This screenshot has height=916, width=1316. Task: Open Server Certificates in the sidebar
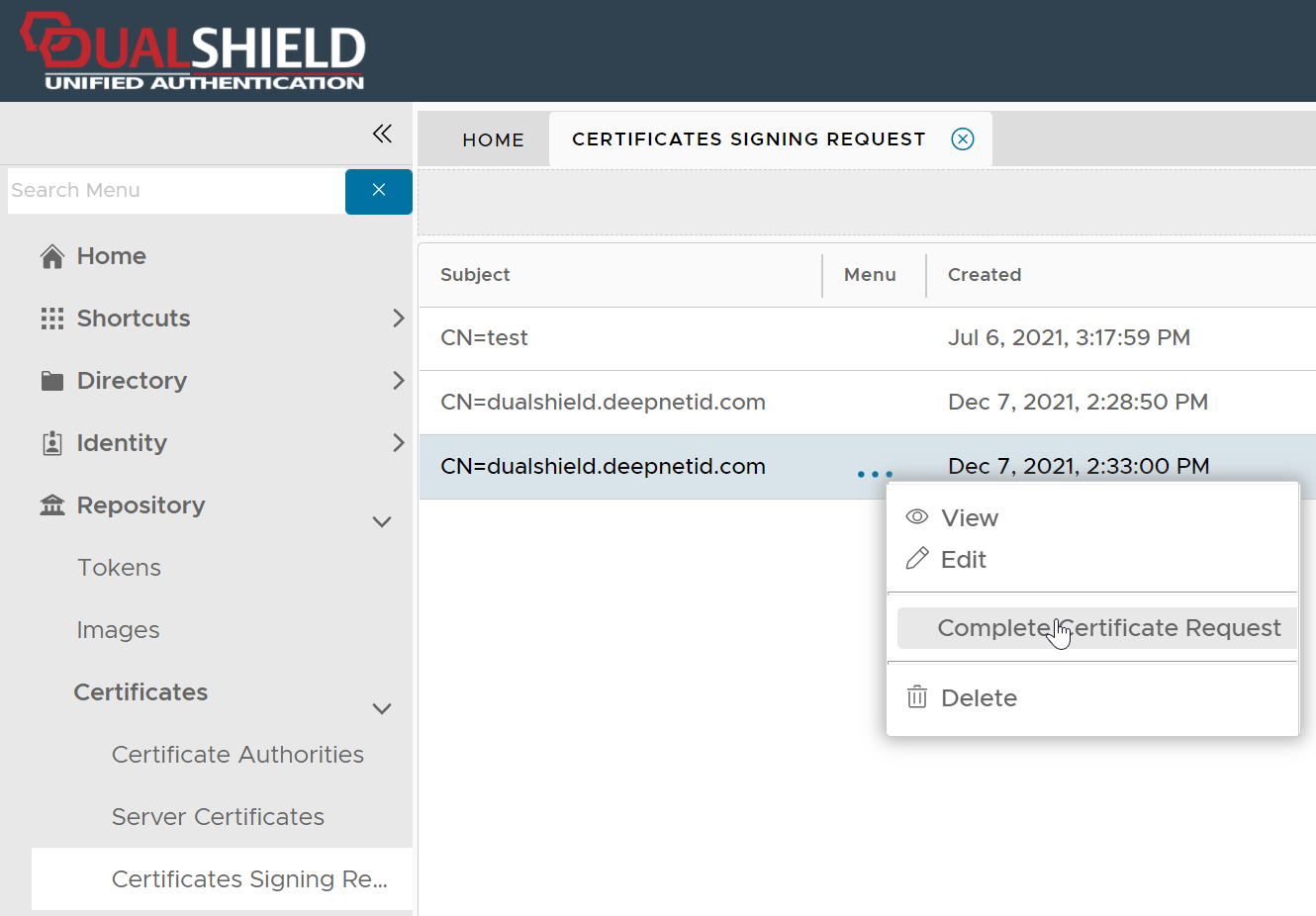point(218,817)
